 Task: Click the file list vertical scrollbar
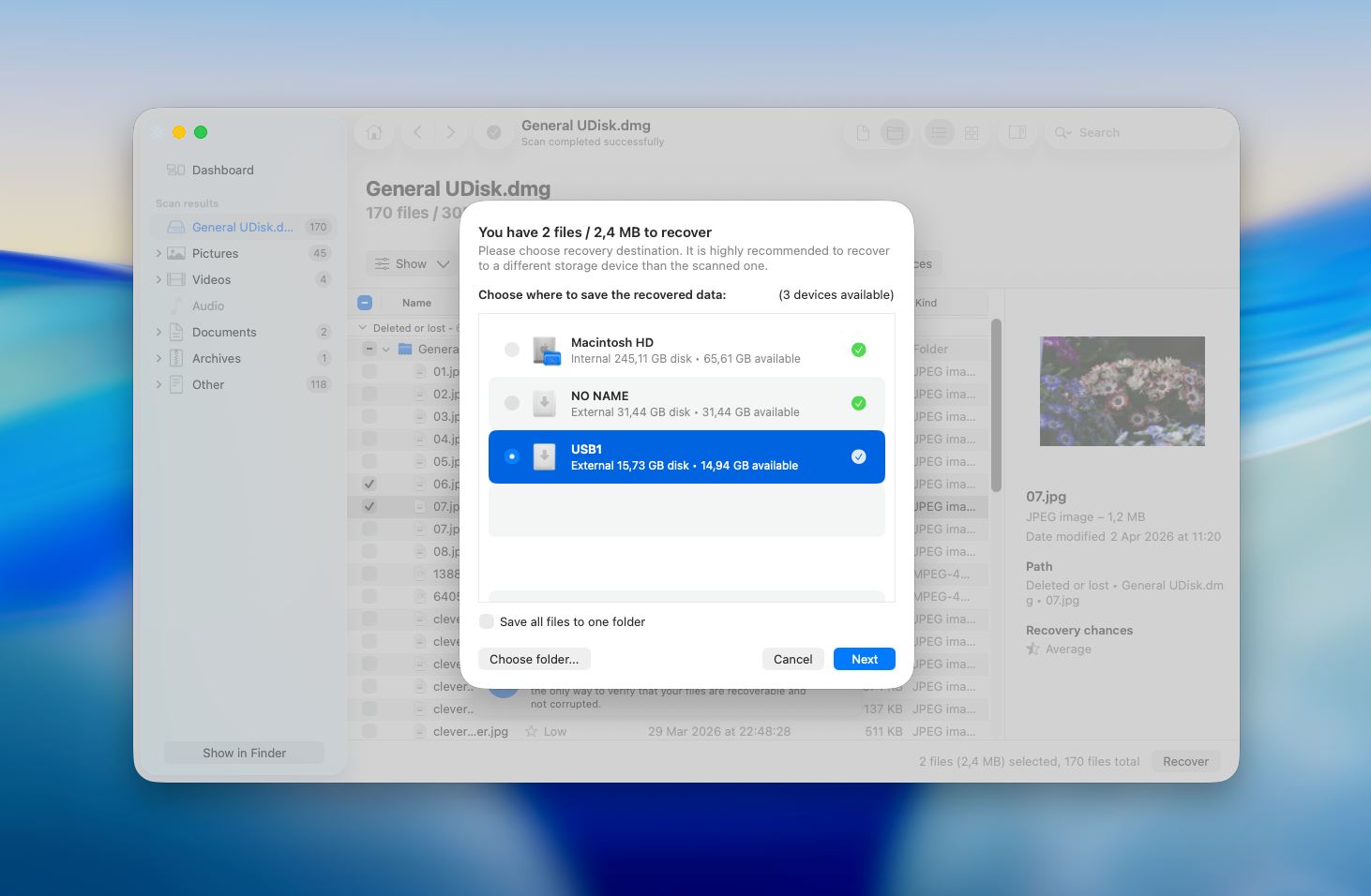(x=996, y=405)
